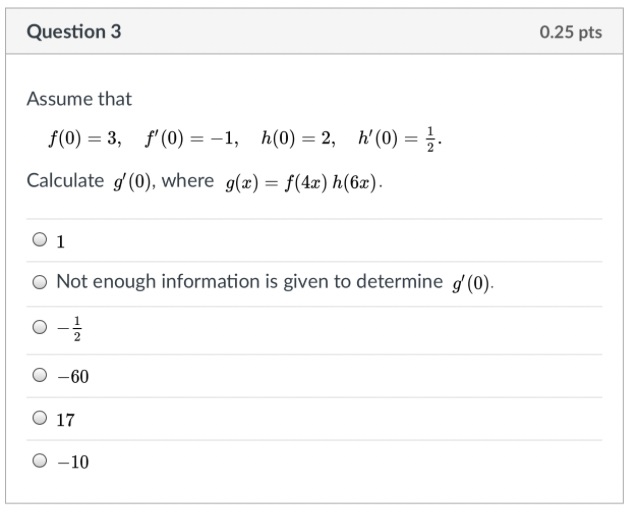Choose the −10 radio button option
This screenshot has width=636, height=516.
[x=39, y=462]
